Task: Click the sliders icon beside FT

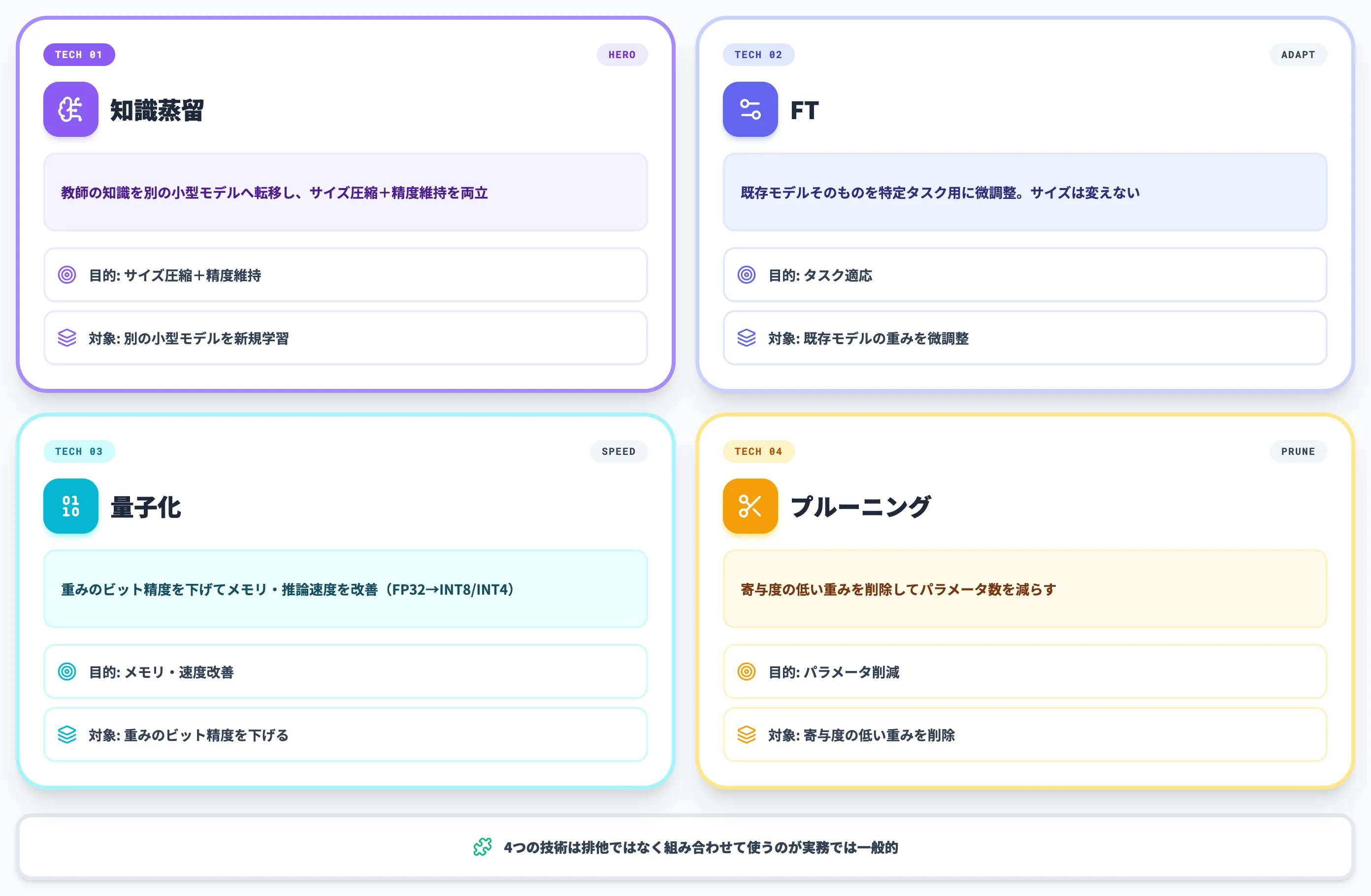Action: (750, 109)
